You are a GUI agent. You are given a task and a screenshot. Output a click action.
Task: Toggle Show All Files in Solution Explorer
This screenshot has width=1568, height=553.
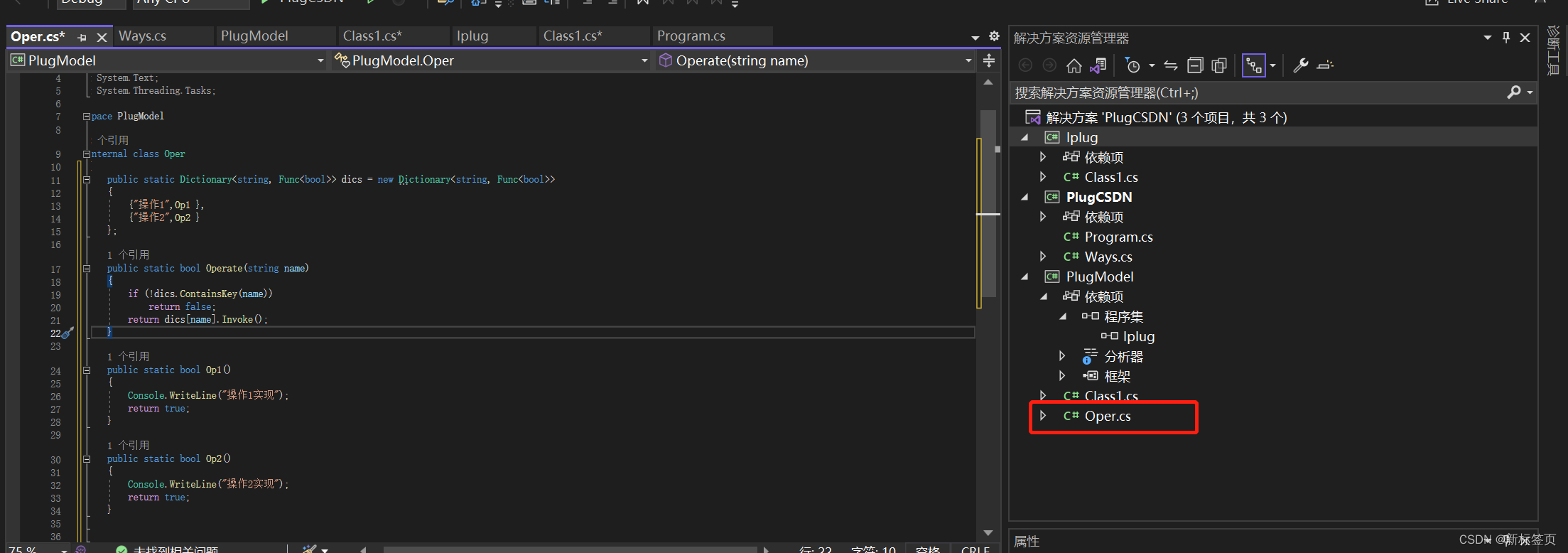click(1219, 65)
